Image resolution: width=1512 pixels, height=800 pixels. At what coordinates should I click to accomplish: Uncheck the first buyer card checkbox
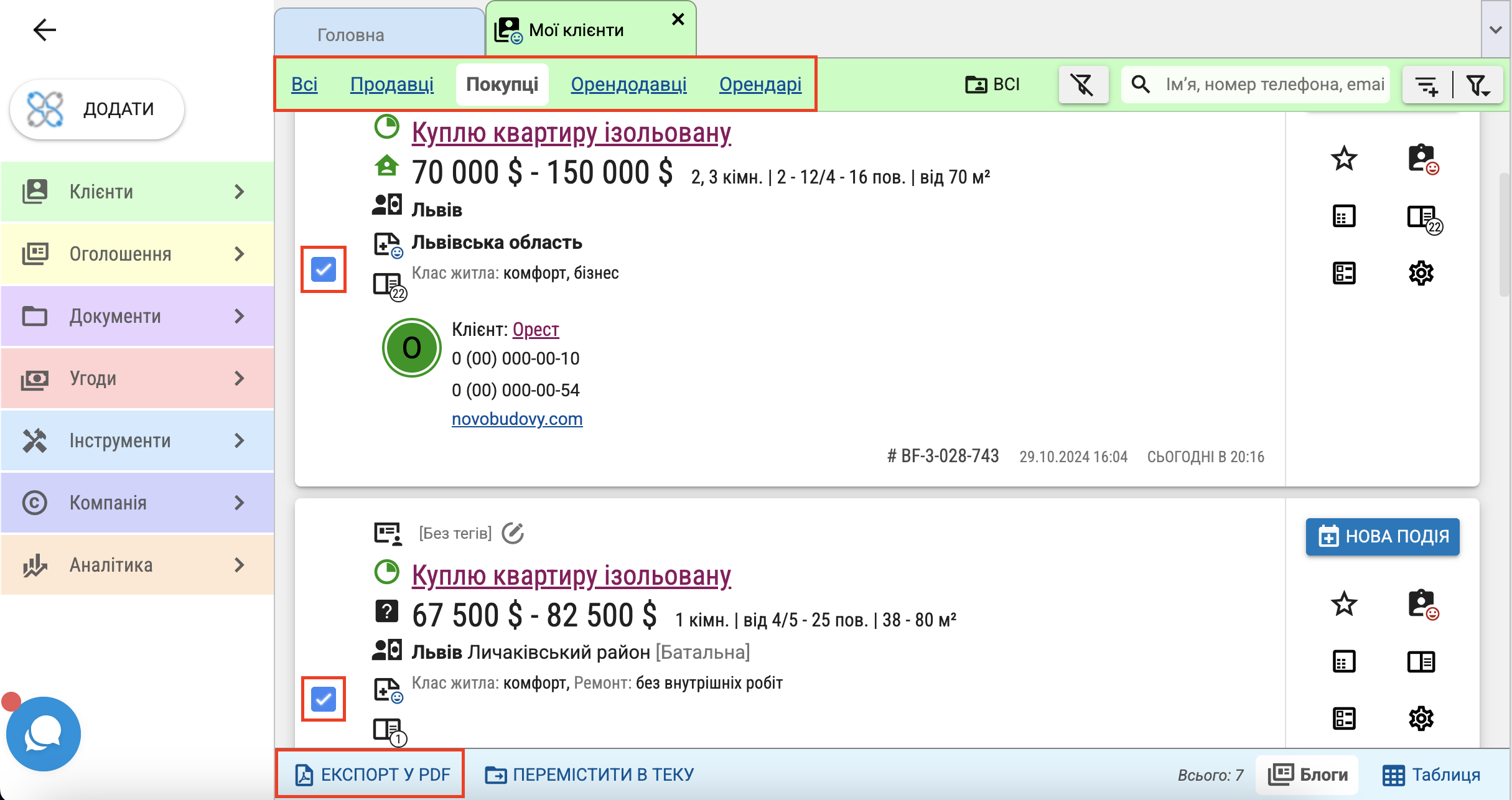point(324,269)
